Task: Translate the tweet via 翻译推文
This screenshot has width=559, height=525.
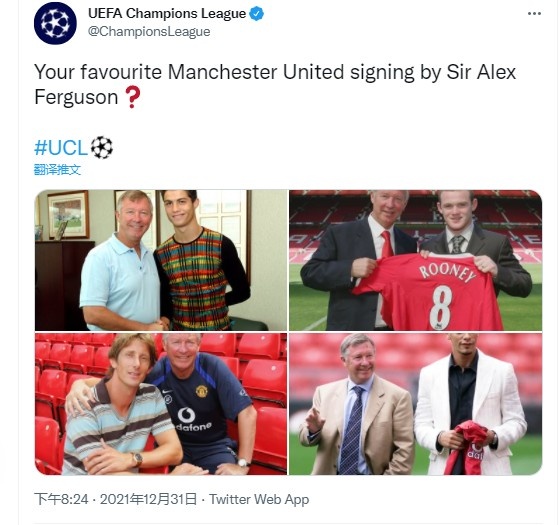Action: (57, 170)
